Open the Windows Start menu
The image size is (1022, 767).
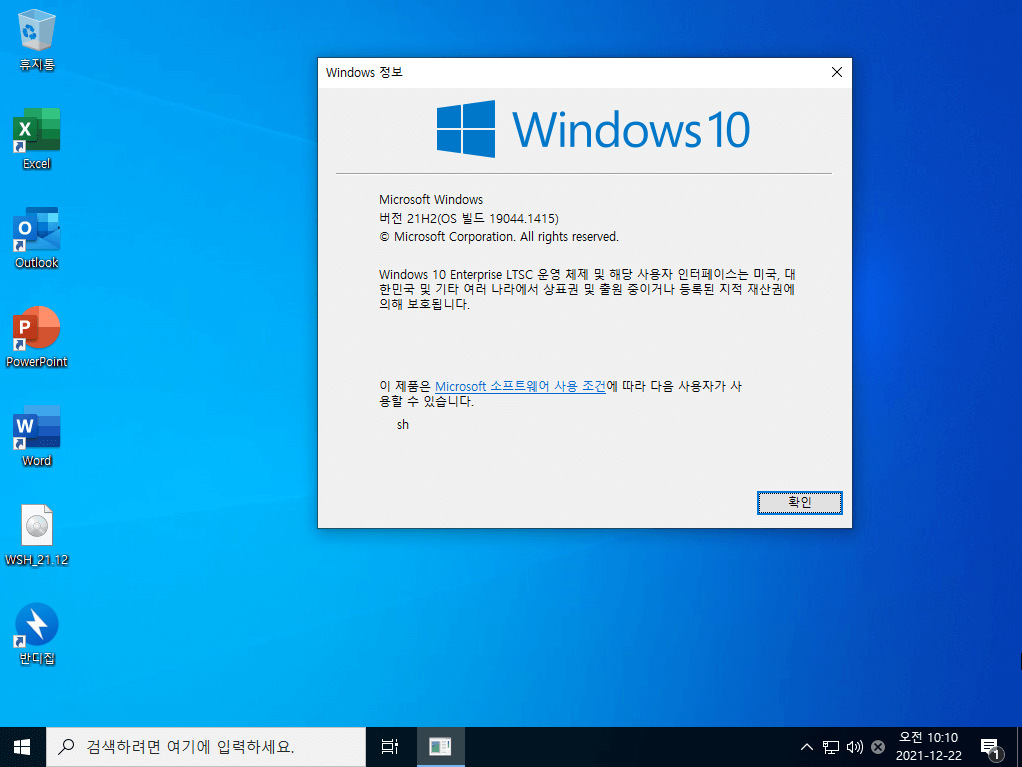pos(22,747)
